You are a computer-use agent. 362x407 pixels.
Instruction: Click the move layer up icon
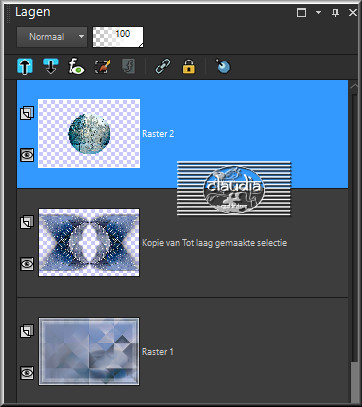pyautogui.click(x=25, y=66)
